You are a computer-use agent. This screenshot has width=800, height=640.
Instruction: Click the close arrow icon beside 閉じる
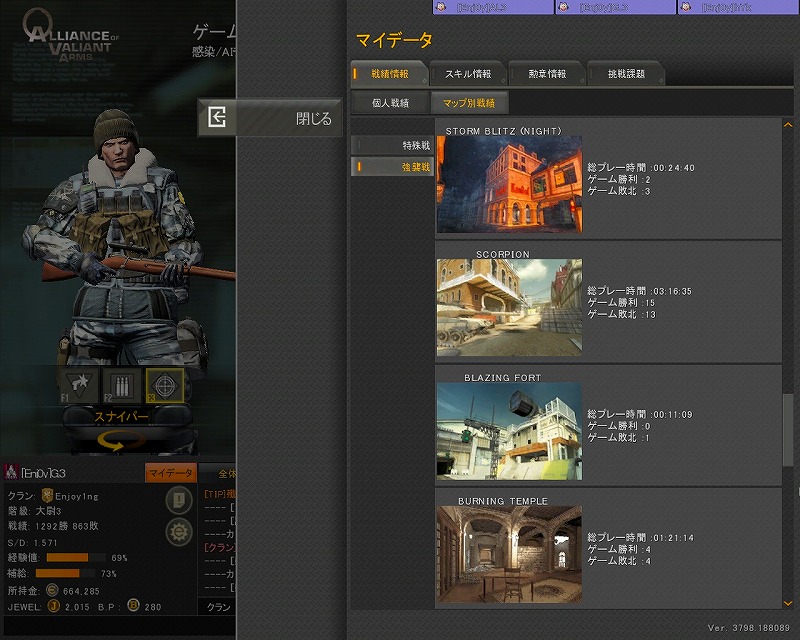[217, 118]
